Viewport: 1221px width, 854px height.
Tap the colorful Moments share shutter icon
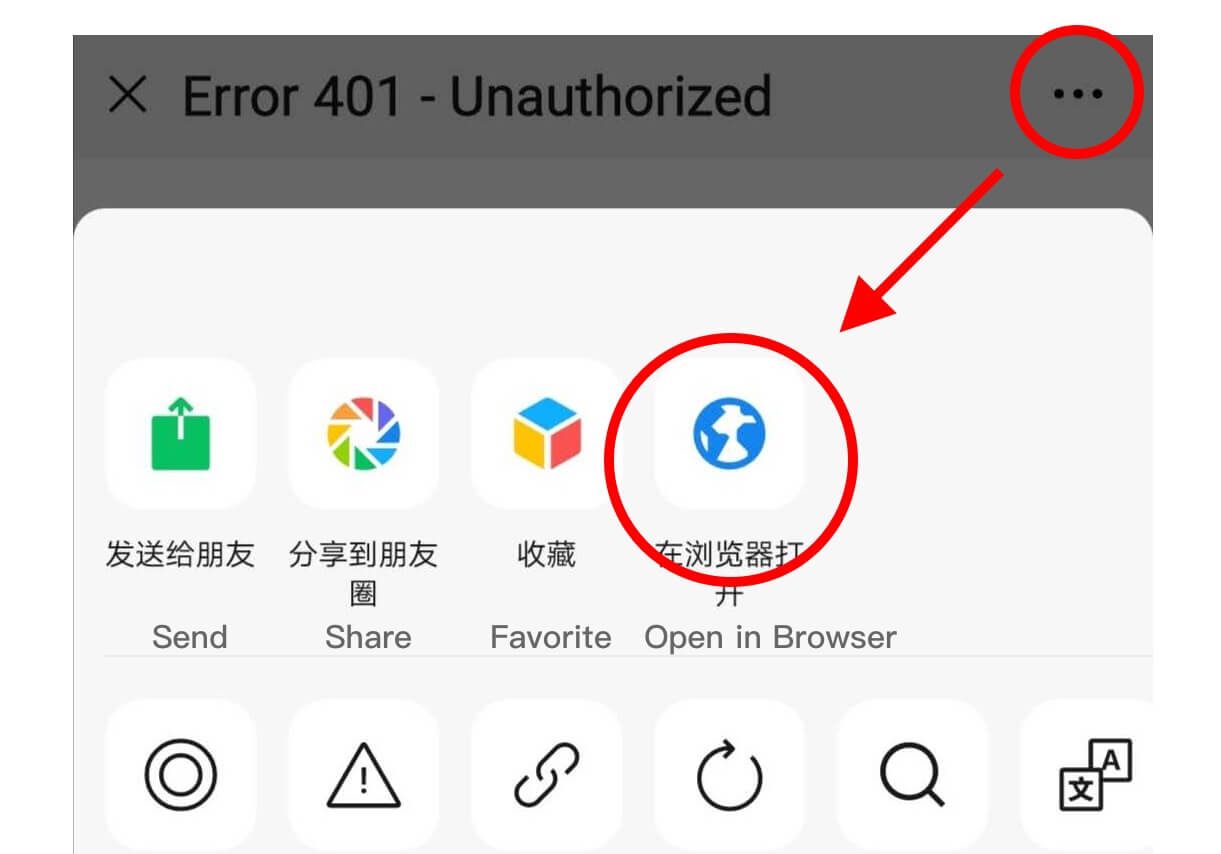(x=363, y=434)
